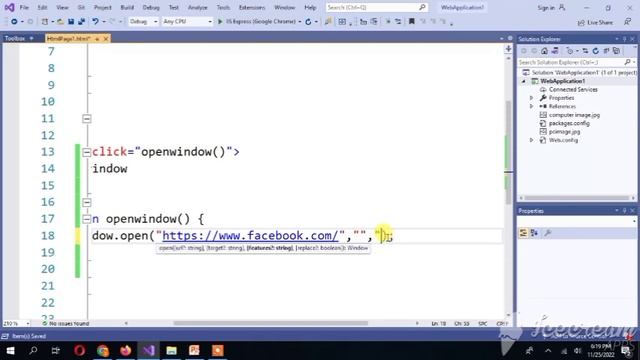This screenshot has height=360, width=640.
Task: Open the Project menu
Action: click(x=102, y=8)
